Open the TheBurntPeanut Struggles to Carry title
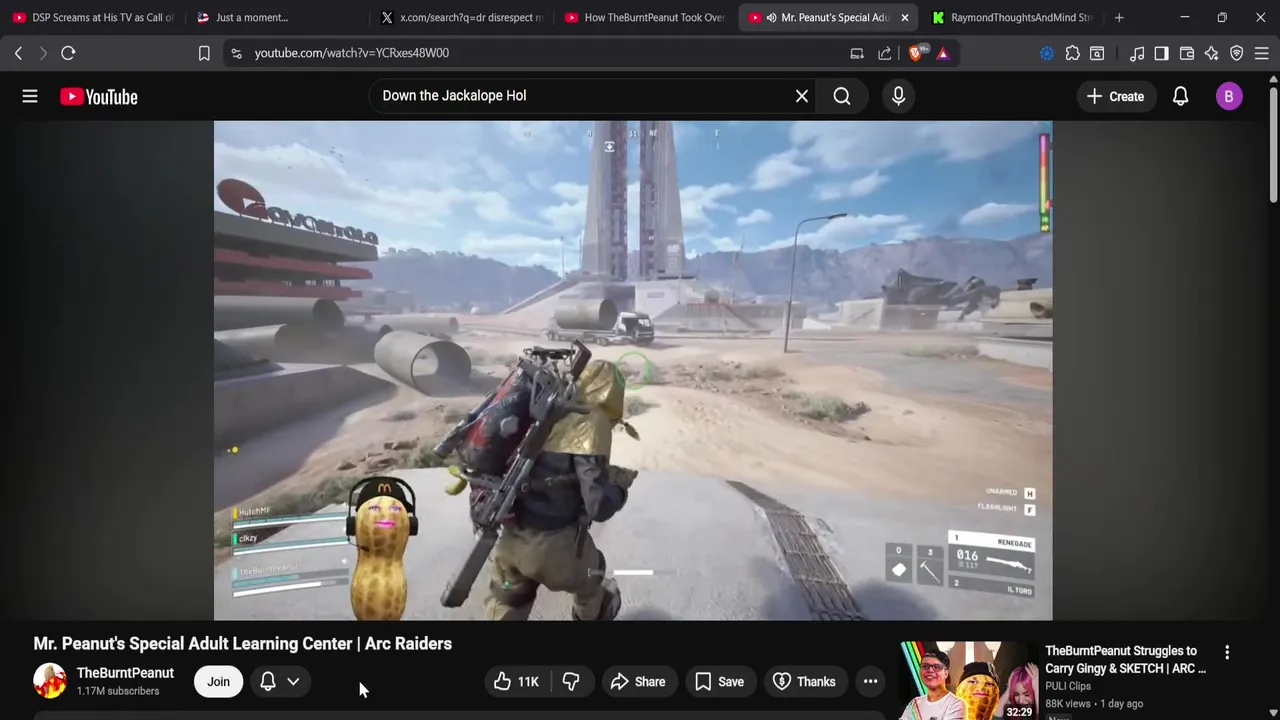The width and height of the screenshot is (1280, 720). click(1125, 660)
